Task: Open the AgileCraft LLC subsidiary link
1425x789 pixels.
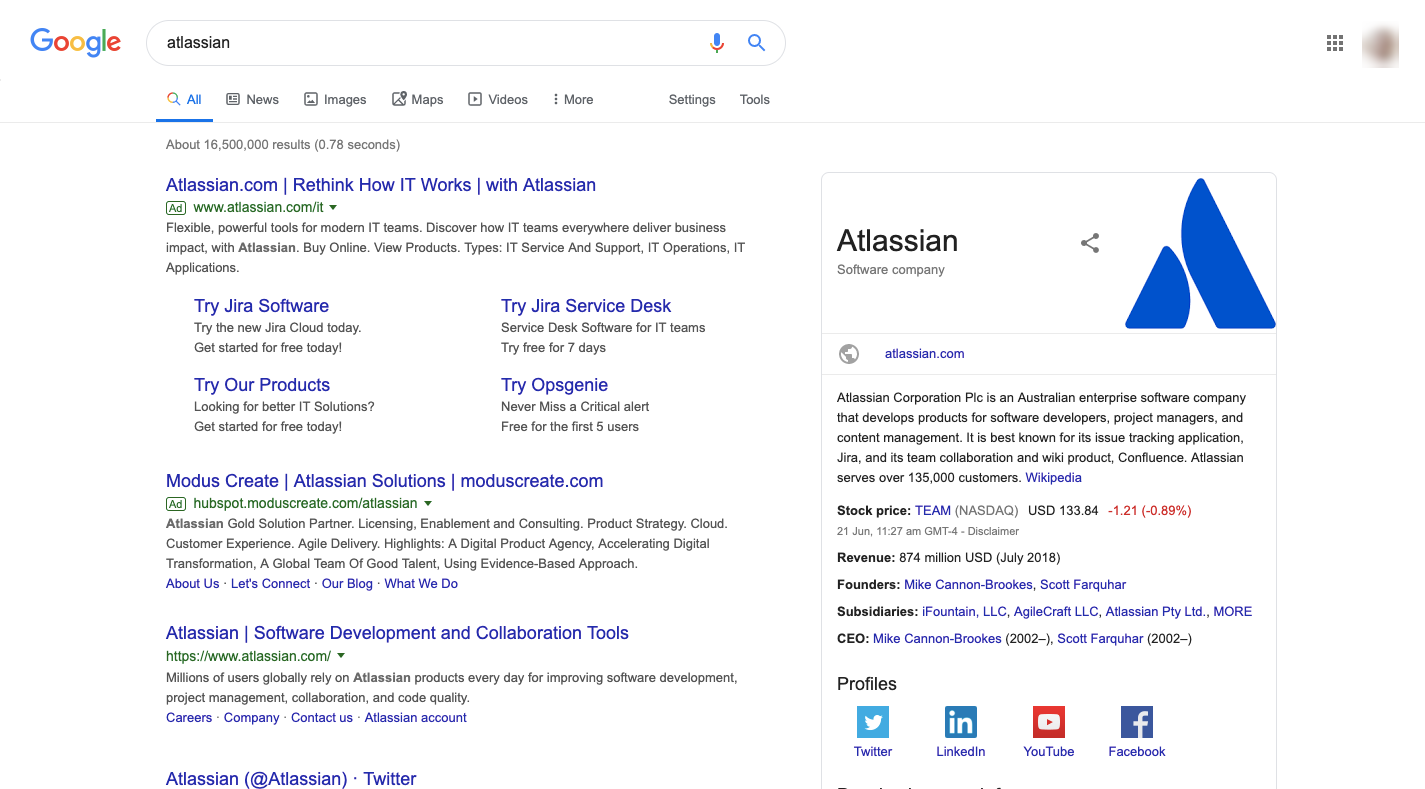Action: click(1056, 612)
